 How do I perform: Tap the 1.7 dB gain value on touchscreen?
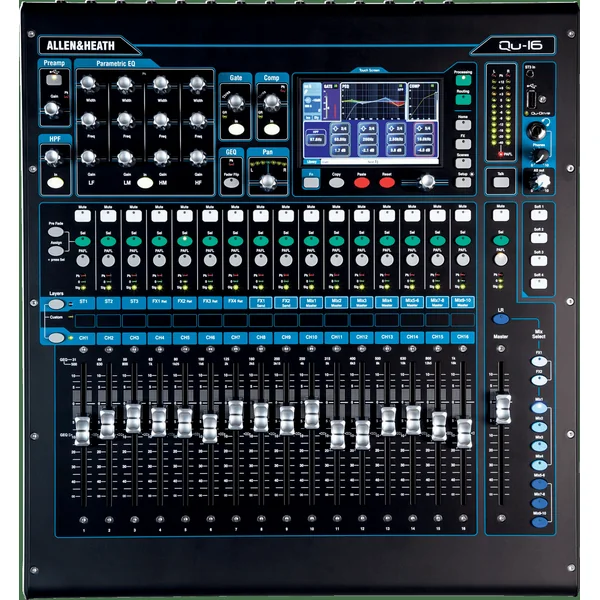pyautogui.click(x=340, y=150)
